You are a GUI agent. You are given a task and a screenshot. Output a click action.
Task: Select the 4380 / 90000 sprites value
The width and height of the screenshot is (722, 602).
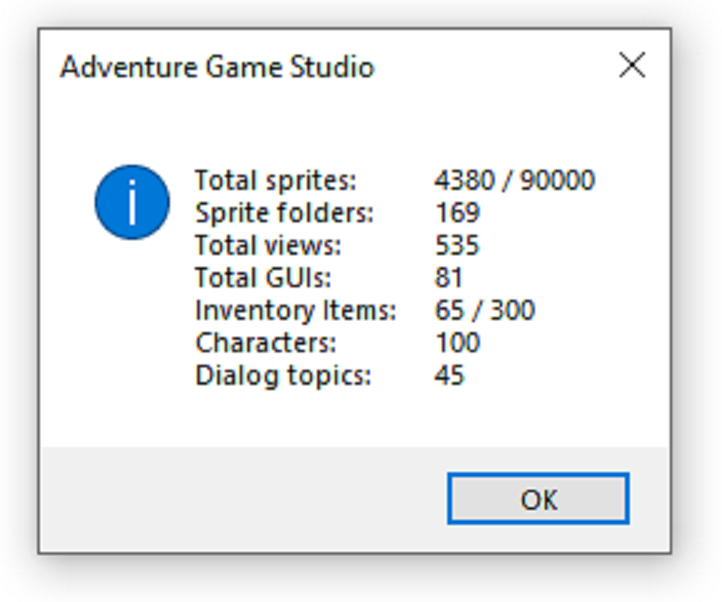[x=514, y=181]
